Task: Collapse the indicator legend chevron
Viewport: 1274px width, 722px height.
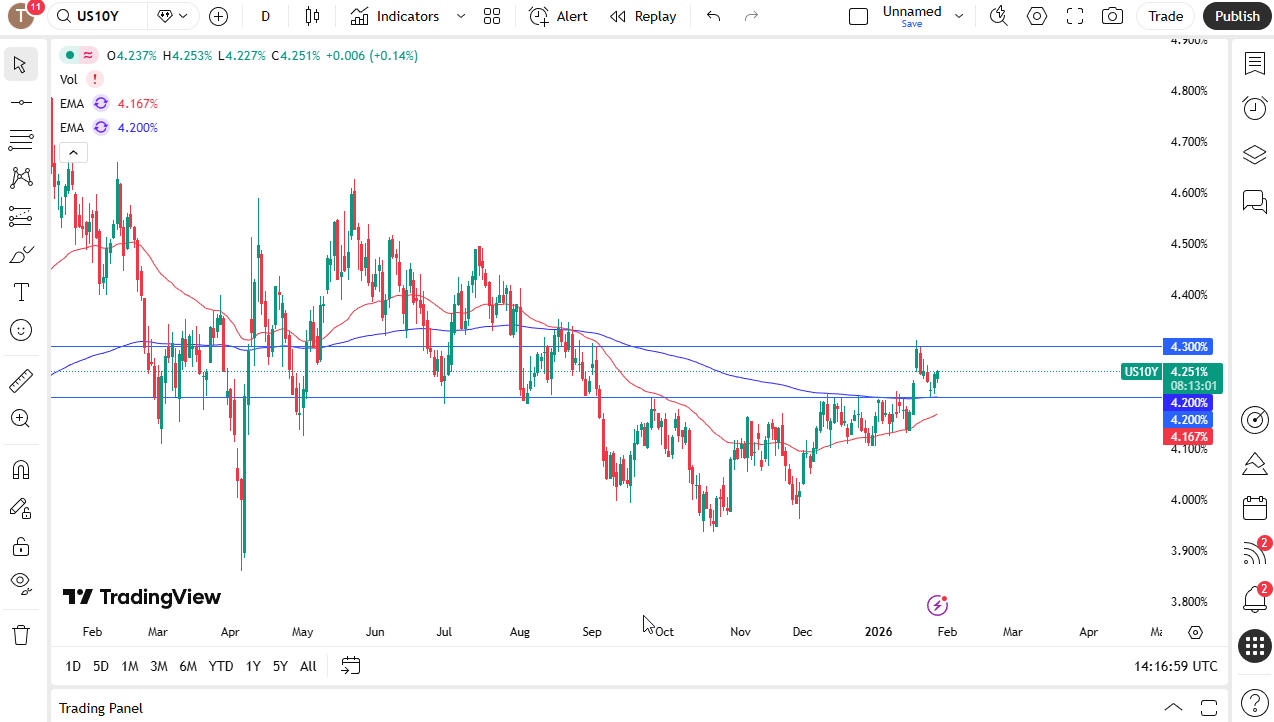Action: tap(73, 152)
